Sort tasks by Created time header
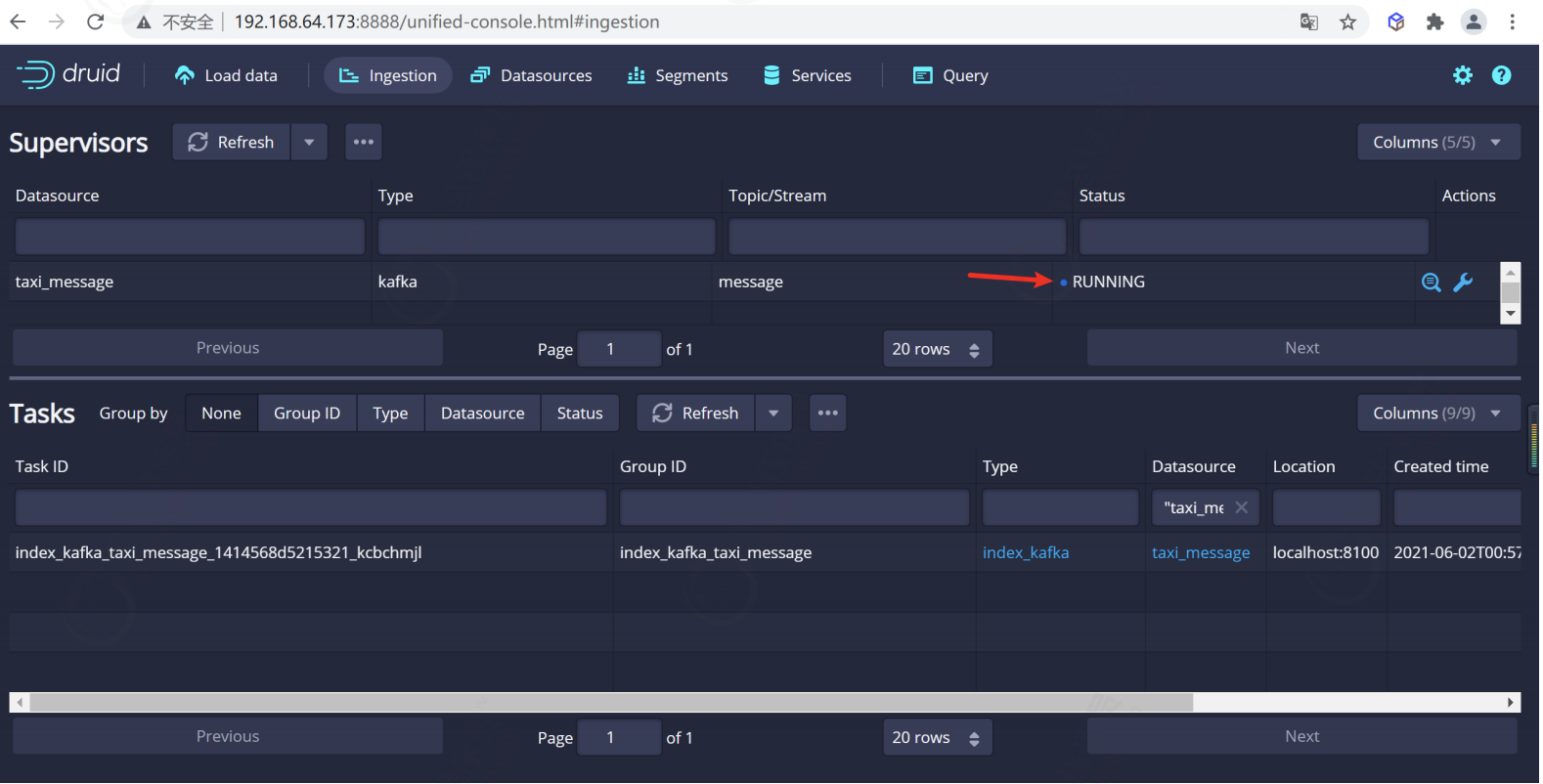The image size is (1543, 784). click(x=1441, y=466)
